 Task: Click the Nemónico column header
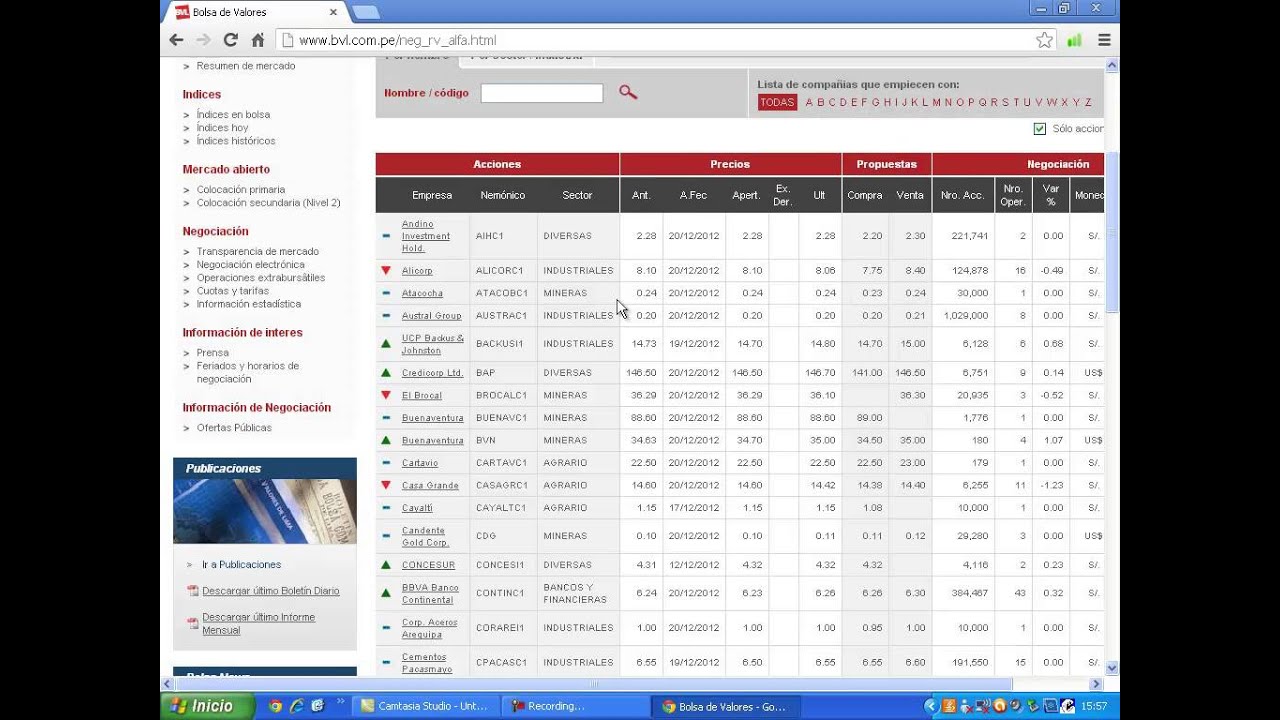pyautogui.click(x=503, y=195)
